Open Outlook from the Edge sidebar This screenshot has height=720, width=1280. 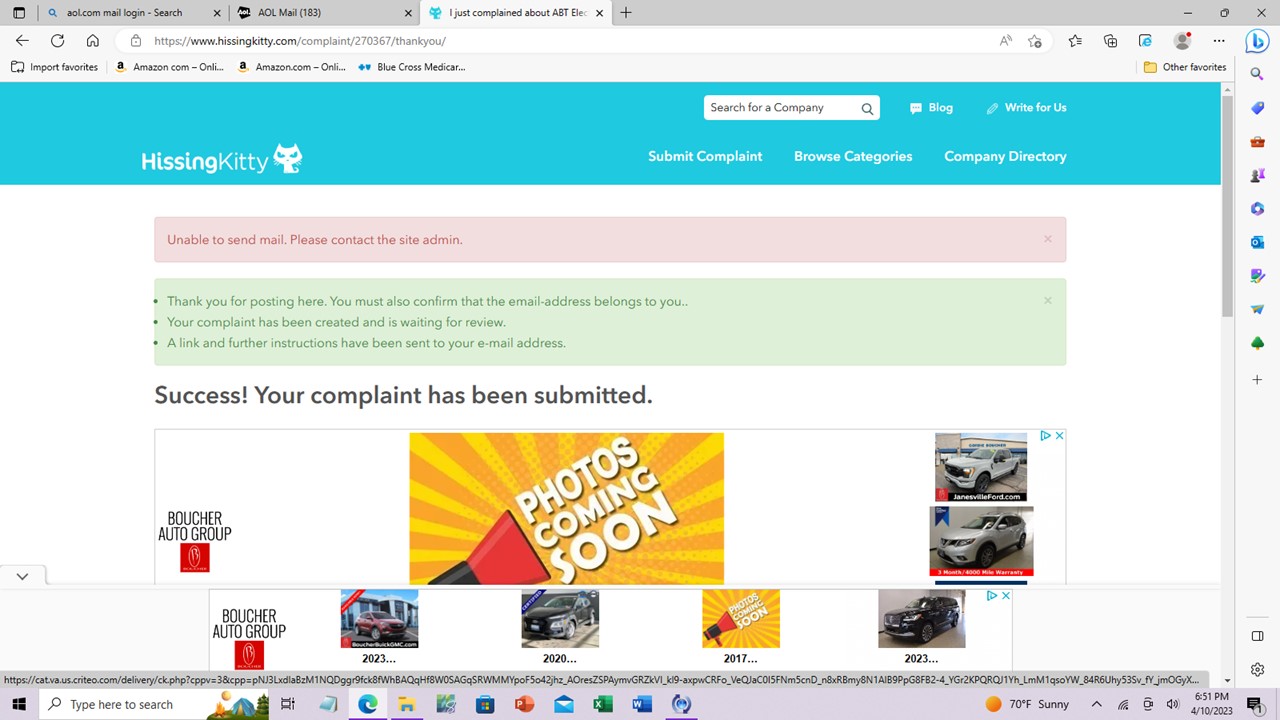tap(1257, 241)
